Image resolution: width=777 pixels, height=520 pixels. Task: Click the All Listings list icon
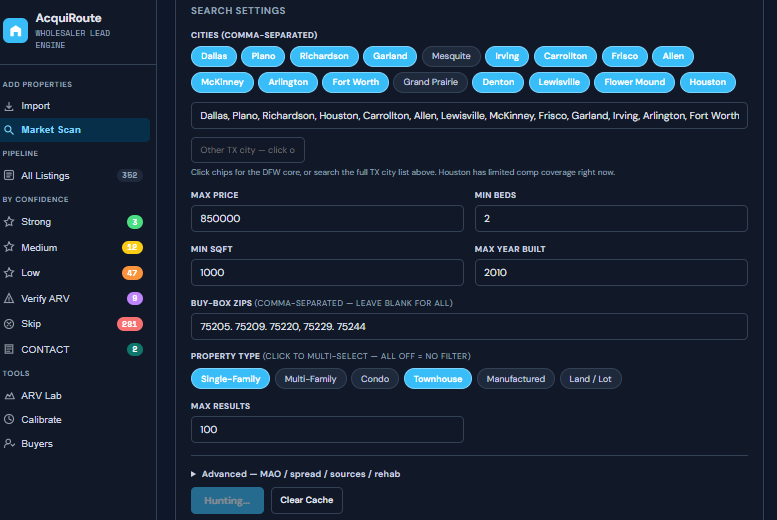(9, 175)
